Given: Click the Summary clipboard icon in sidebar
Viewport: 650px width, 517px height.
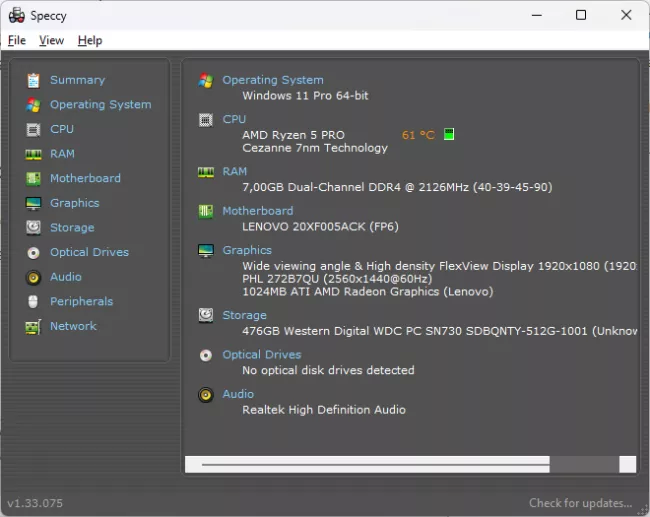Looking at the screenshot, I should click(33, 80).
